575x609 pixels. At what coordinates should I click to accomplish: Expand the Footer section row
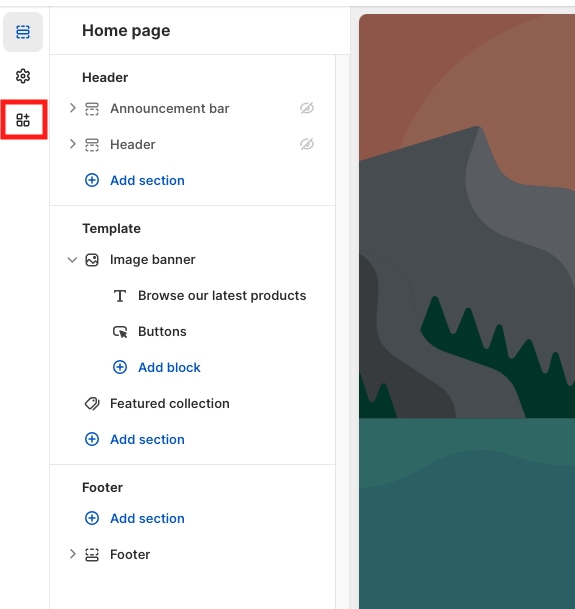click(72, 554)
